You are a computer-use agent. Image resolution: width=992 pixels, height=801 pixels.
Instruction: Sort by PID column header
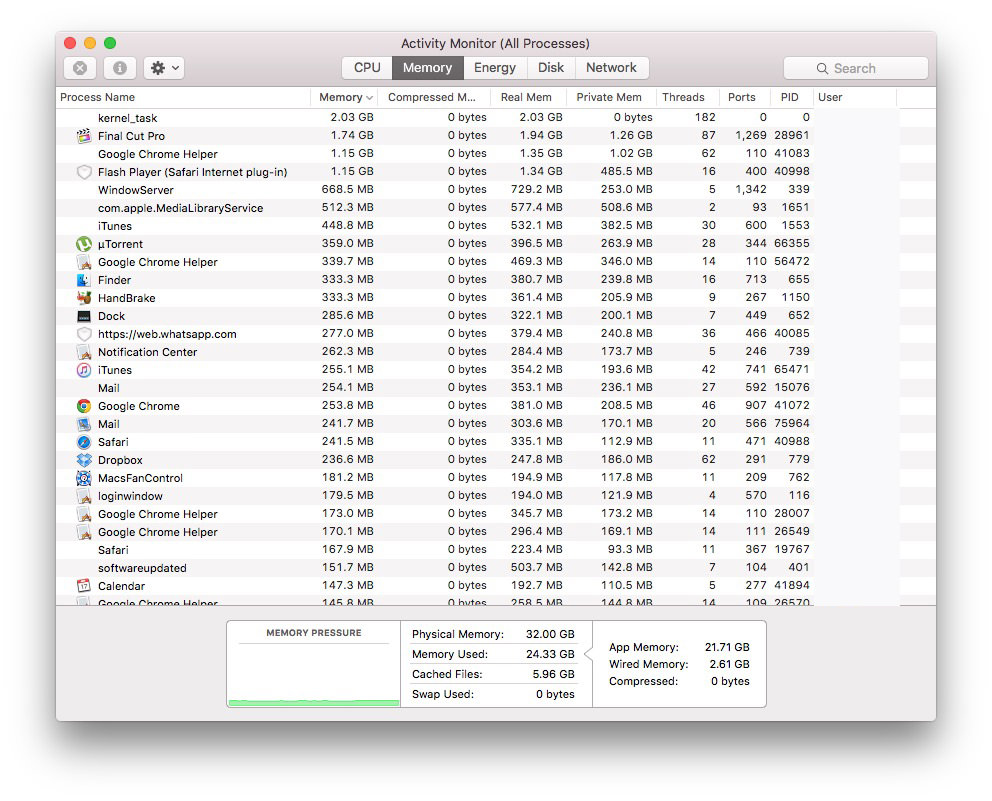791,97
